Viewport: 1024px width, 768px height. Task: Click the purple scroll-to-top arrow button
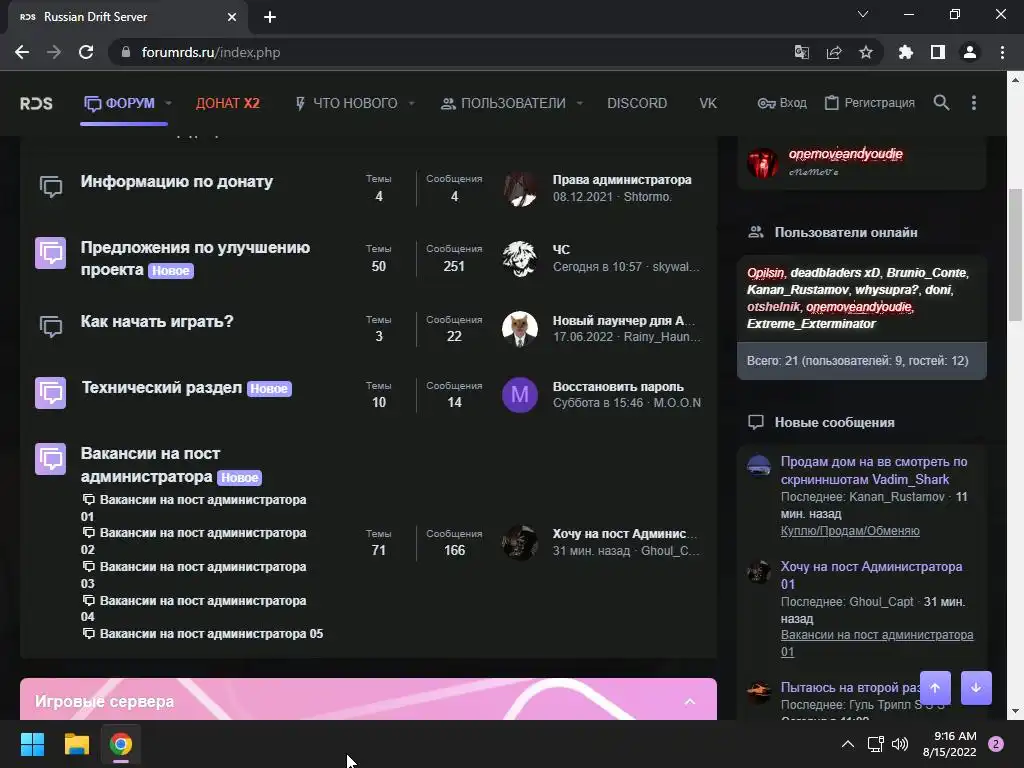tap(935, 688)
